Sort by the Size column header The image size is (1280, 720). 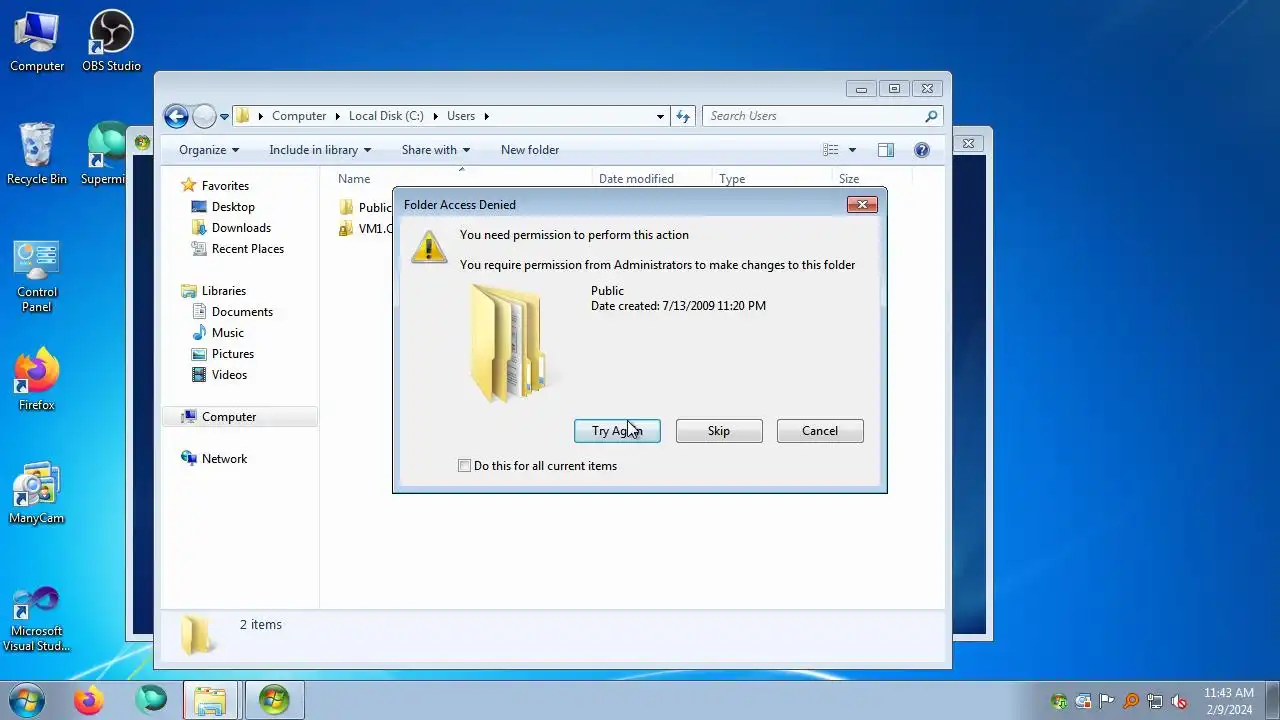(872, 179)
